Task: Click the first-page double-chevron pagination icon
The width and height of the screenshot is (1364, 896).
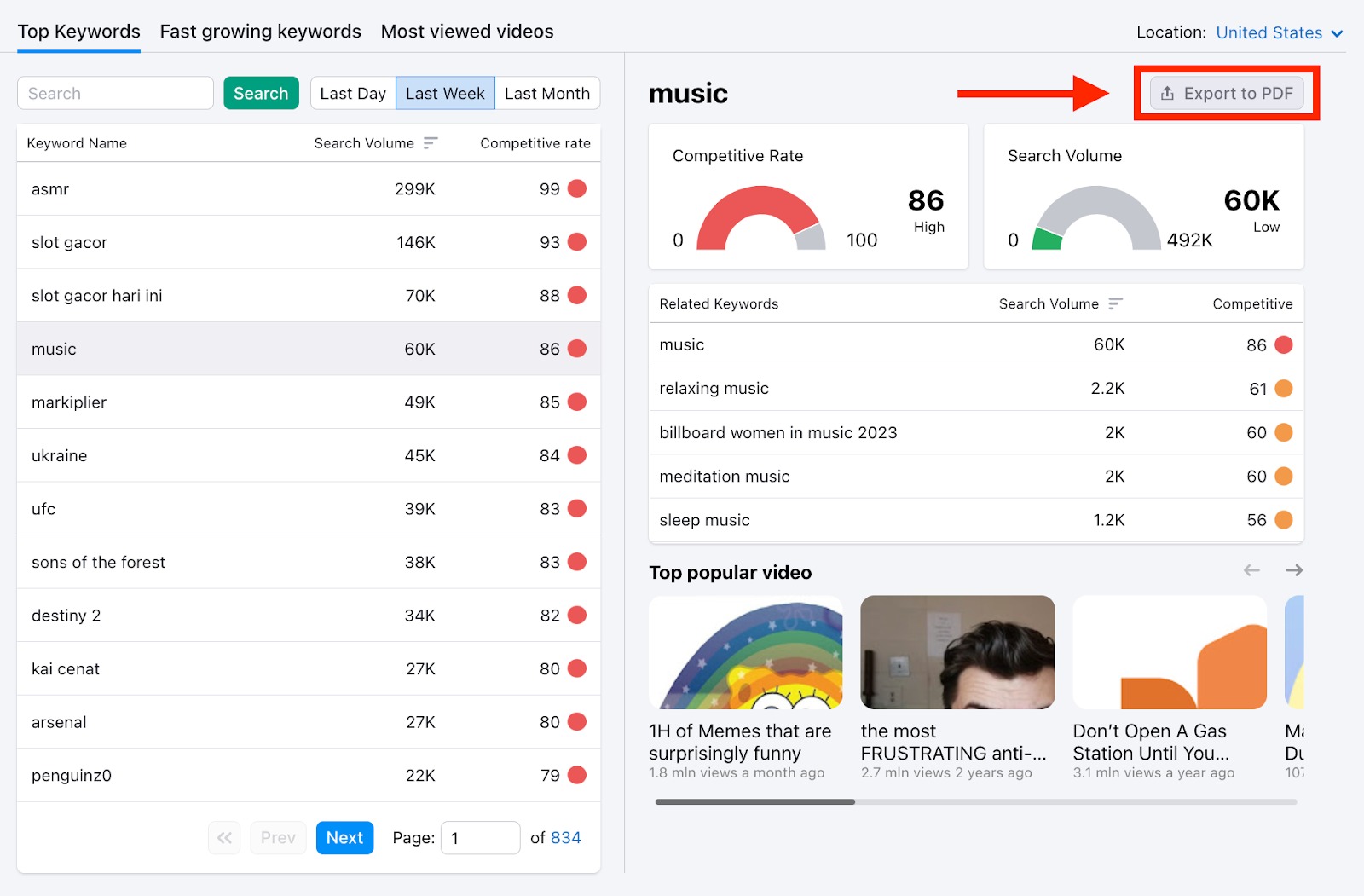Action: pos(224,837)
